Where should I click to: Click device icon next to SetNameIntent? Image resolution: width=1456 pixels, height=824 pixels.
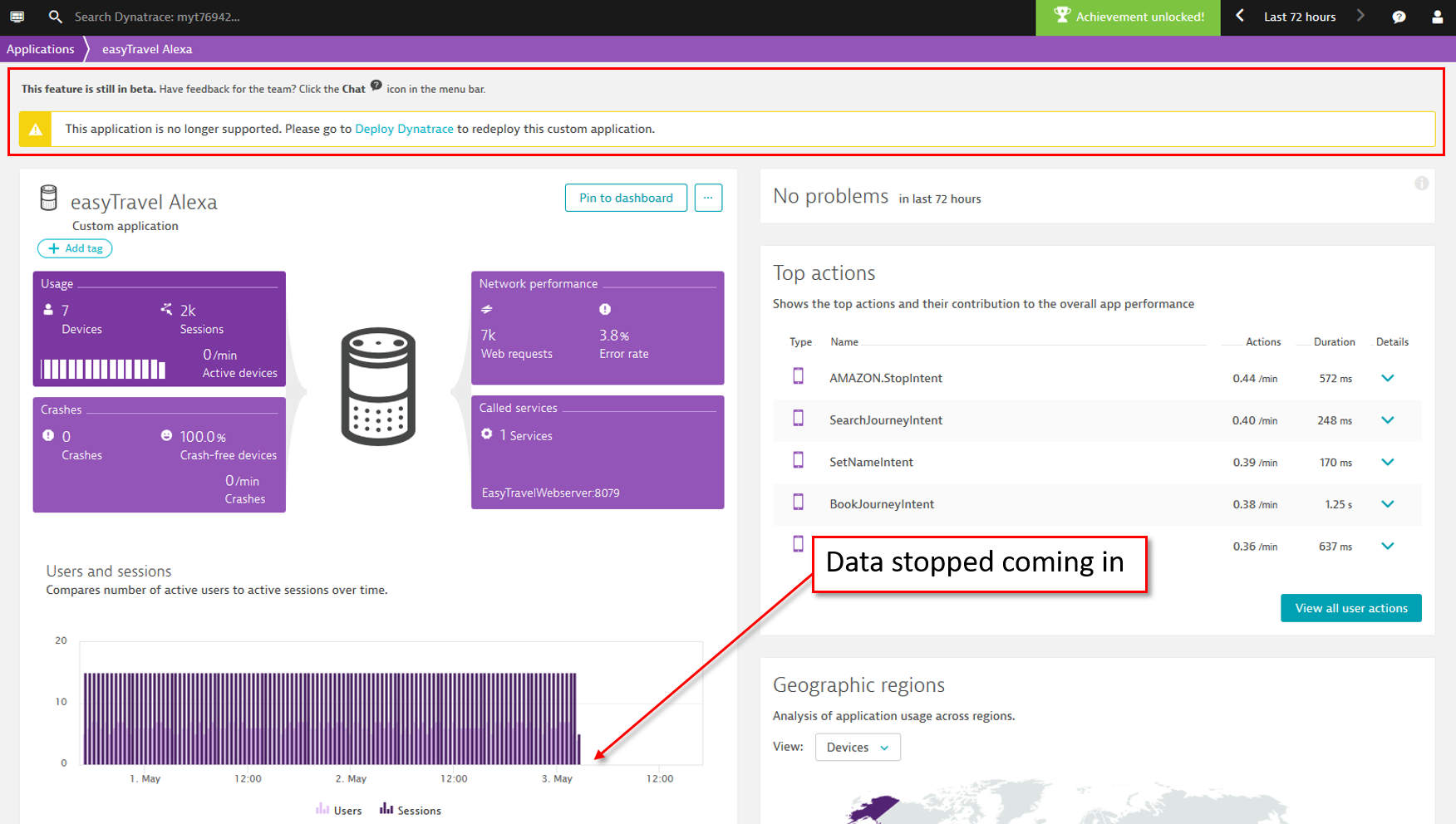pos(798,460)
